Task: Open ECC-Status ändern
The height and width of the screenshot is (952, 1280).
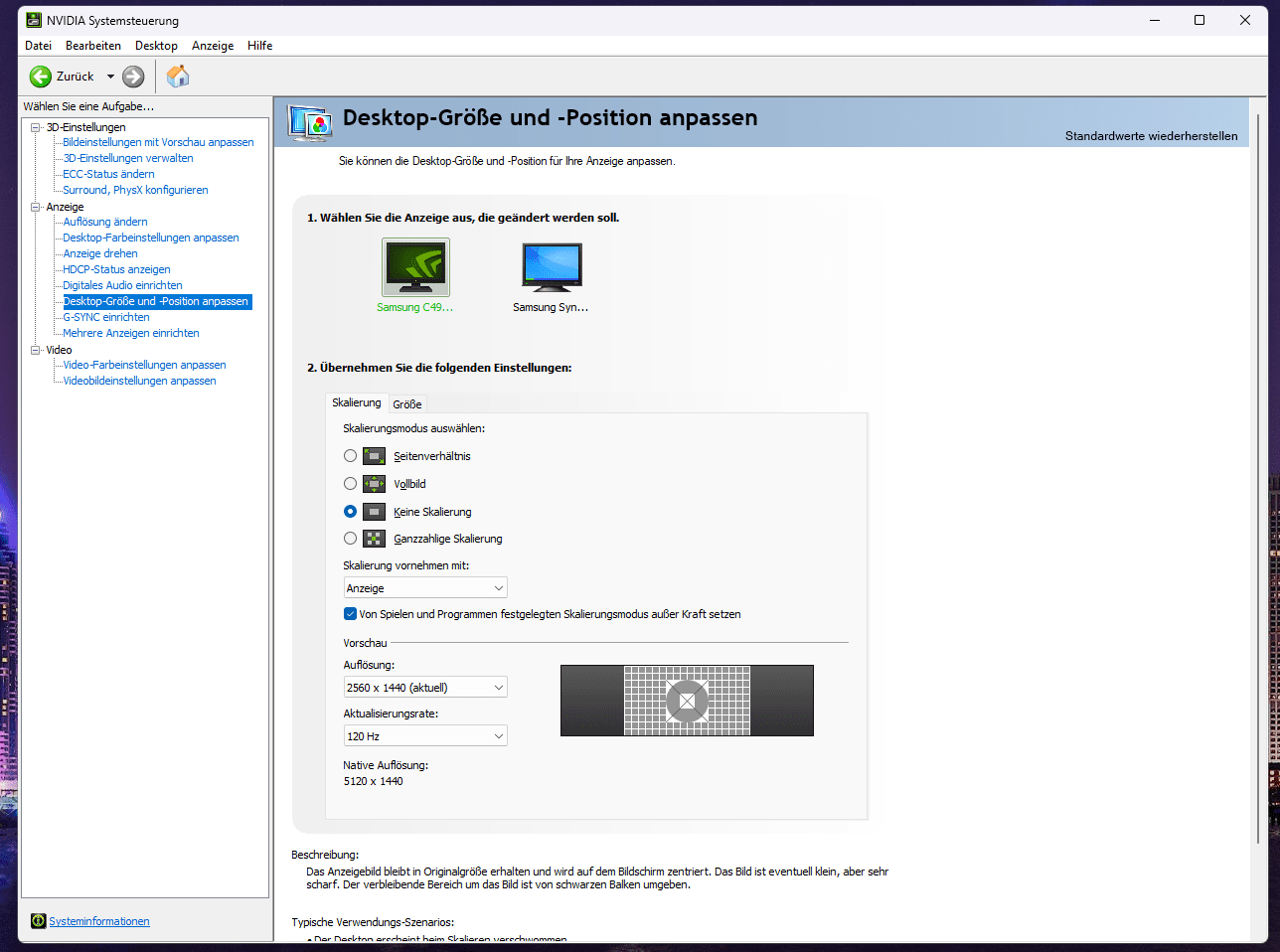Action: pyautogui.click(x=109, y=174)
